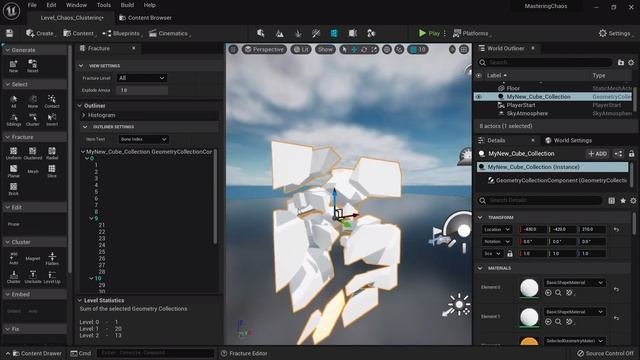Use the Select Invert tool
The image size is (640, 360).
point(52,119)
